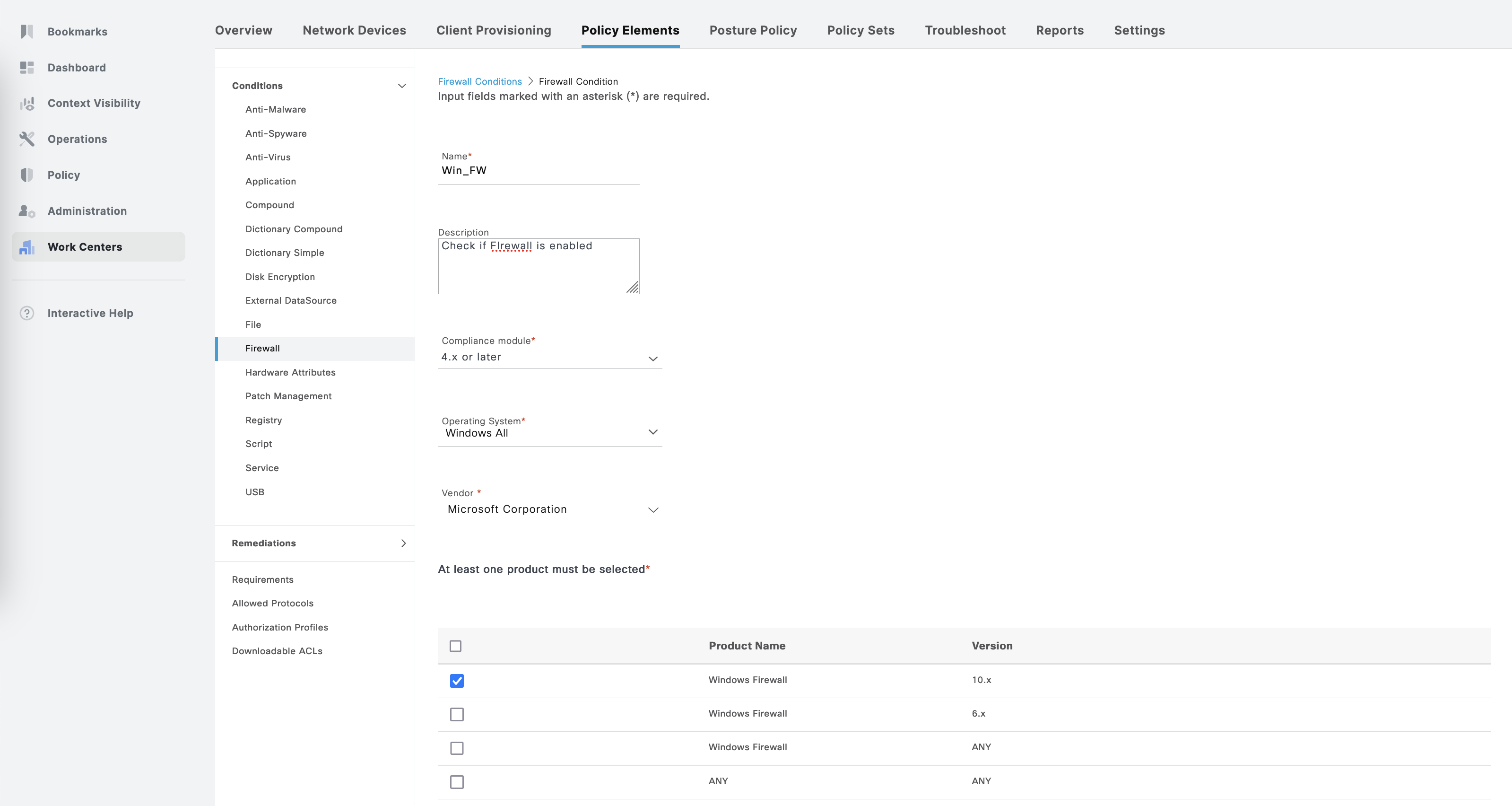Open Authorization Profiles in side menu
The width and height of the screenshot is (1512, 806).
pos(280,627)
